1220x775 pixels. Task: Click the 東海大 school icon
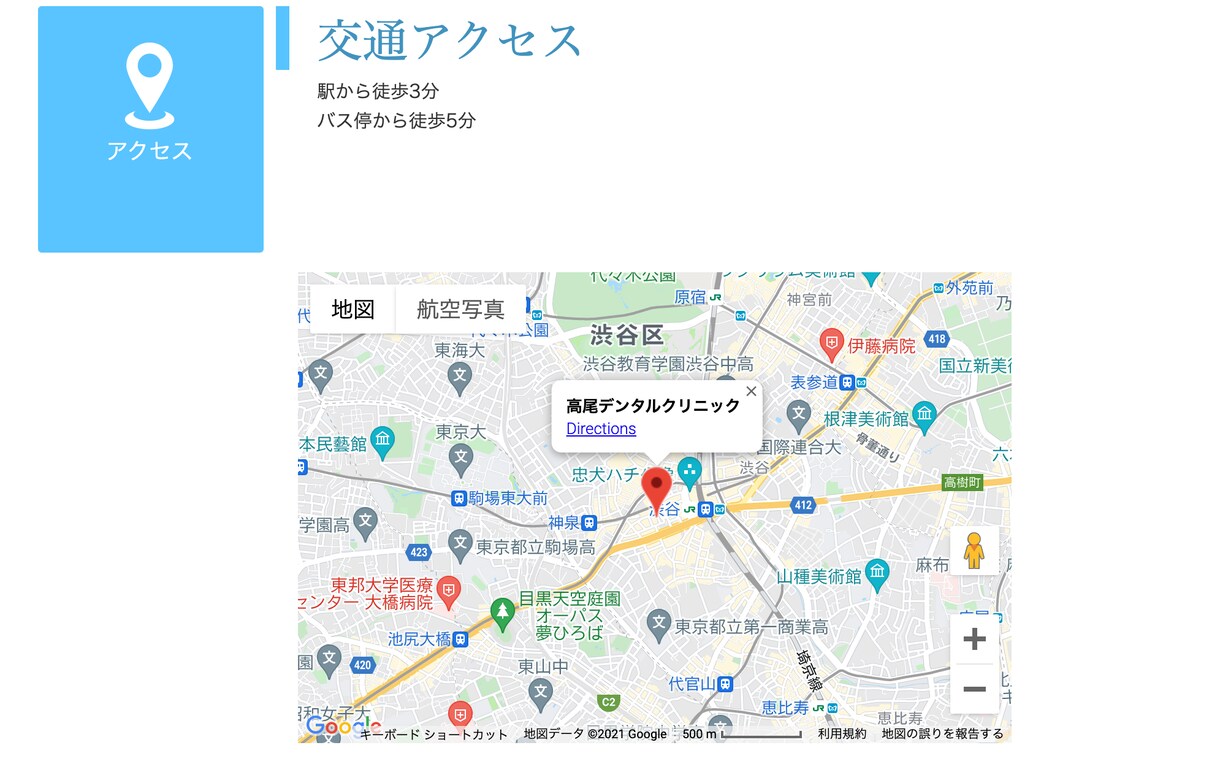[x=460, y=377]
